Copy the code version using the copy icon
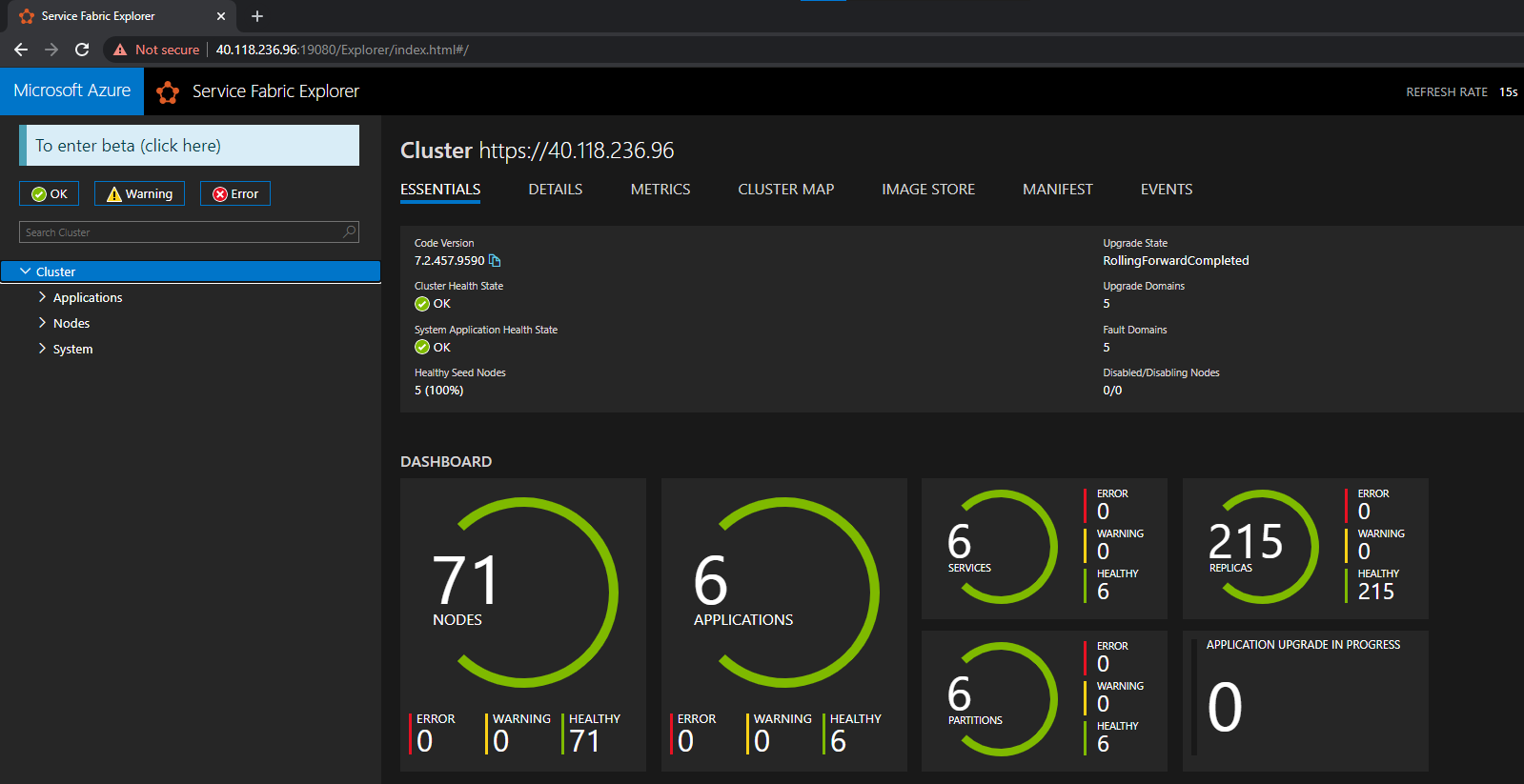The height and width of the screenshot is (784, 1524). [x=495, y=260]
